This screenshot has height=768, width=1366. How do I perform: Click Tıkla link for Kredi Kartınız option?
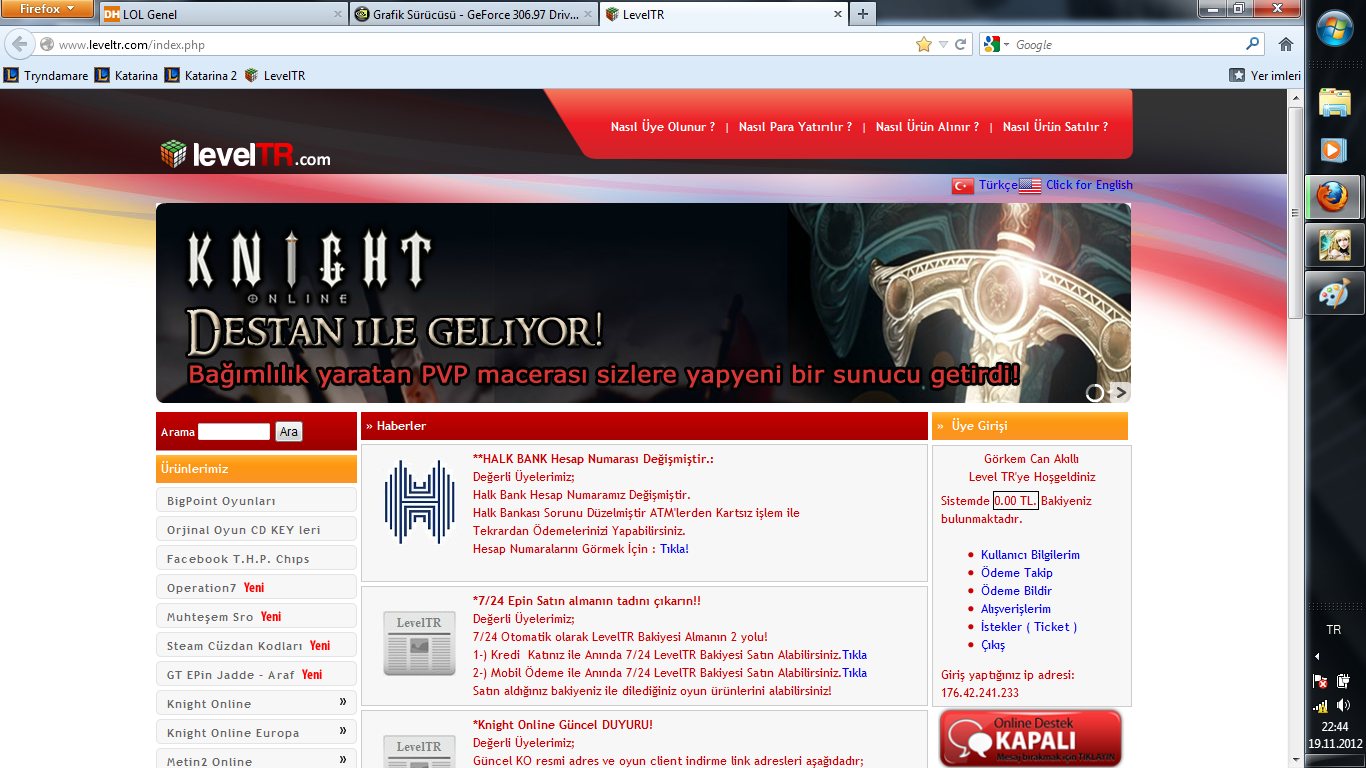(x=854, y=655)
